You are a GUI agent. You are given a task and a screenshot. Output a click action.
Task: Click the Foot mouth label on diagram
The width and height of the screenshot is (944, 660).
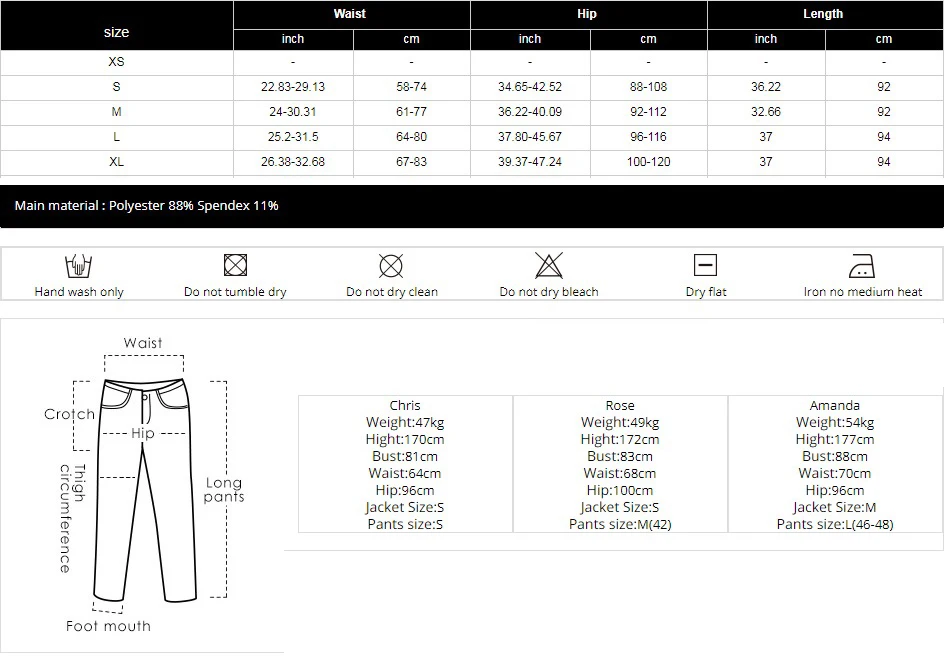coord(108,626)
